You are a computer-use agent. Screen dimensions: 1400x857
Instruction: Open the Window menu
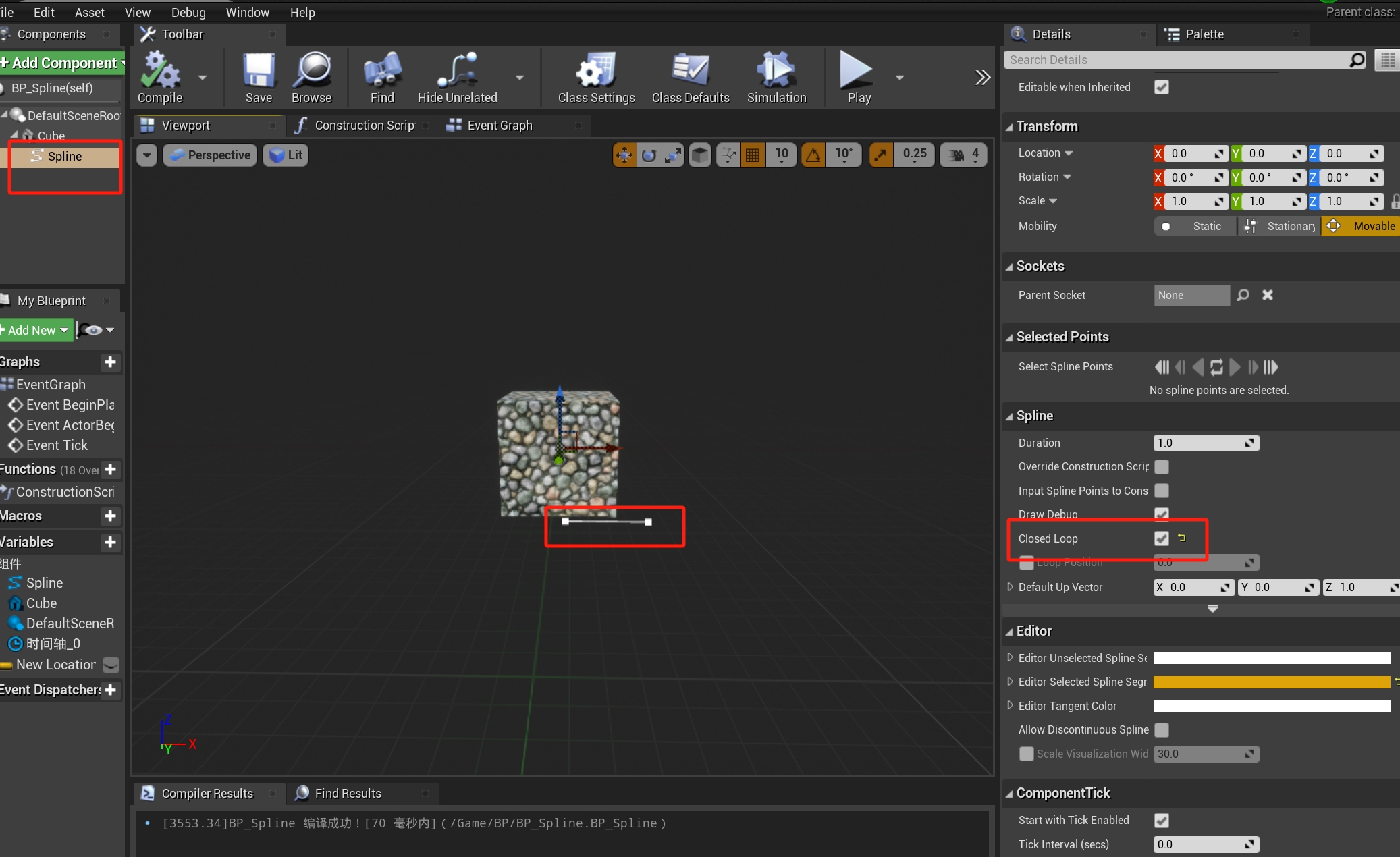point(247,12)
